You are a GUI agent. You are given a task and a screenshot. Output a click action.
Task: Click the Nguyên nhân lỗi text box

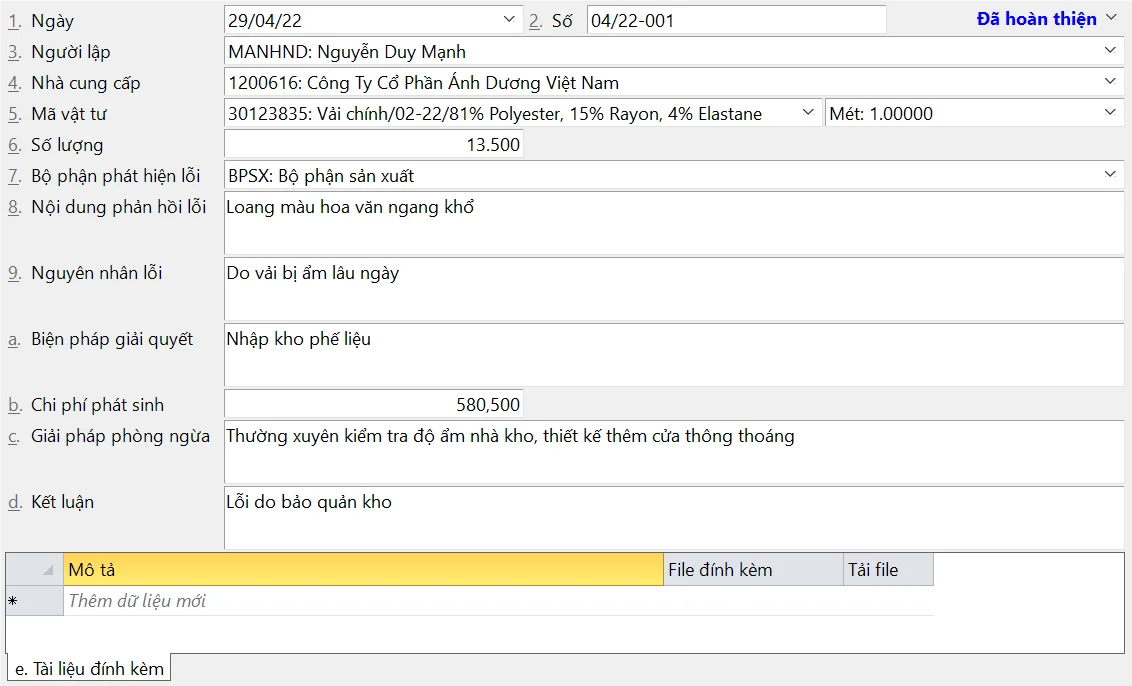click(x=673, y=289)
